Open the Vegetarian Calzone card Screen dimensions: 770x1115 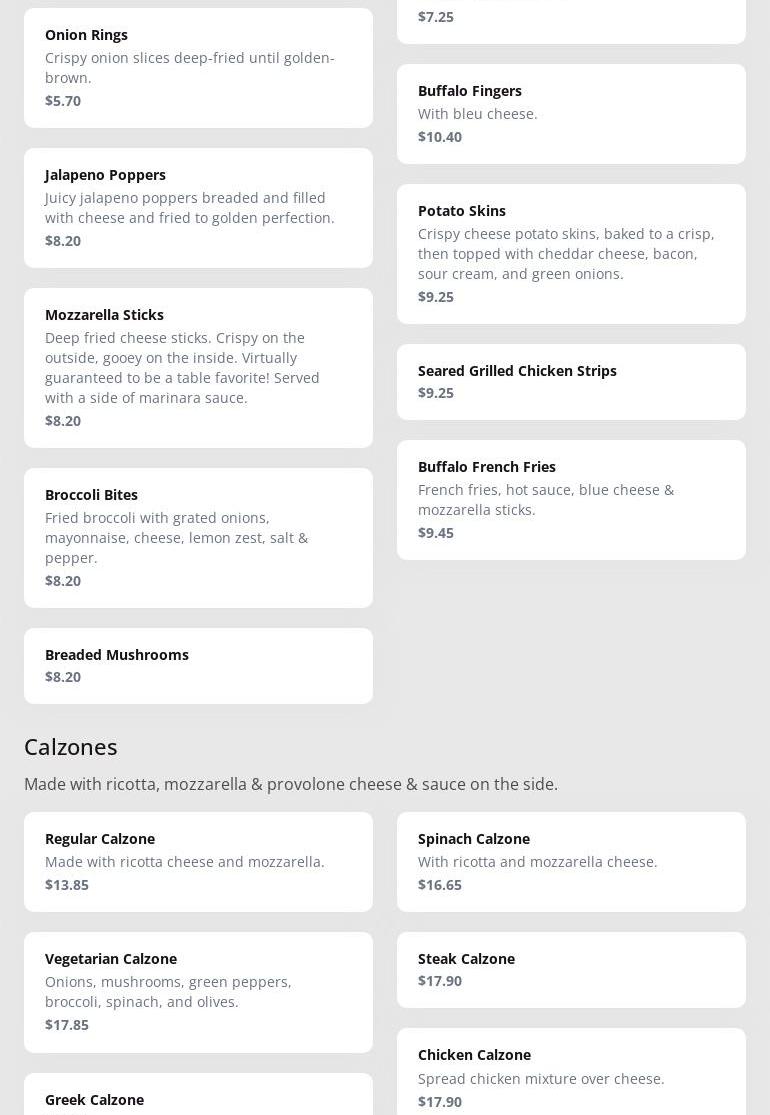click(x=198, y=993)
